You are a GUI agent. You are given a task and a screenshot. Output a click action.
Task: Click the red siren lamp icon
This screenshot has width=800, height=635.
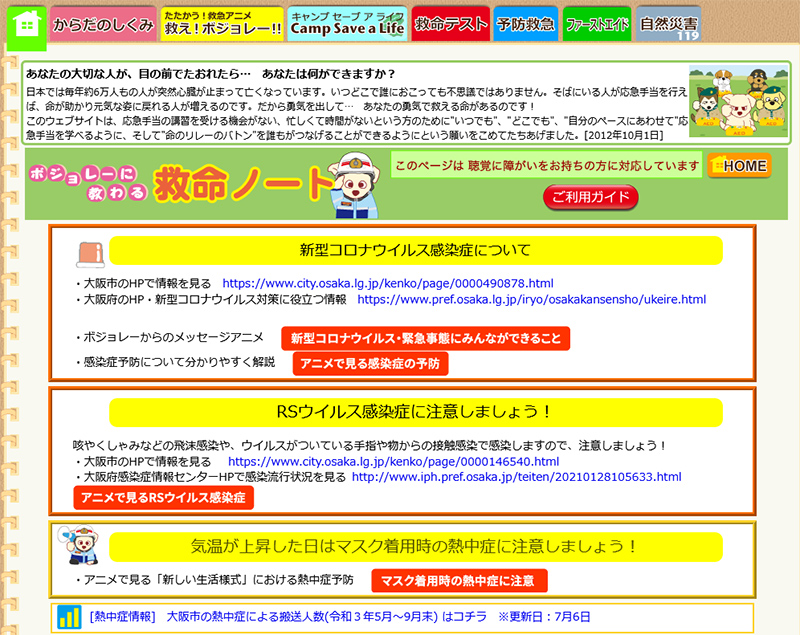click(x=91, y=253)
